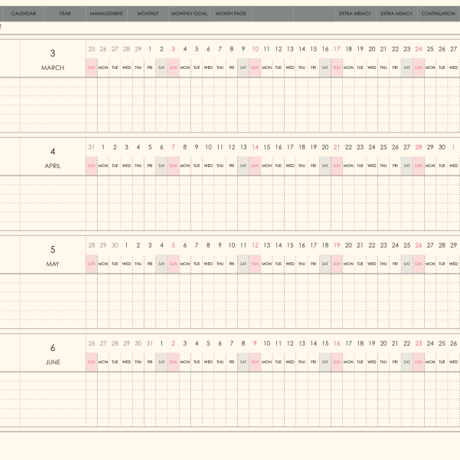Viewport: 460px width, 460px height.
Task: Switch to the YEAR tab
Action: pyautogui.click(x=65, y=14)
